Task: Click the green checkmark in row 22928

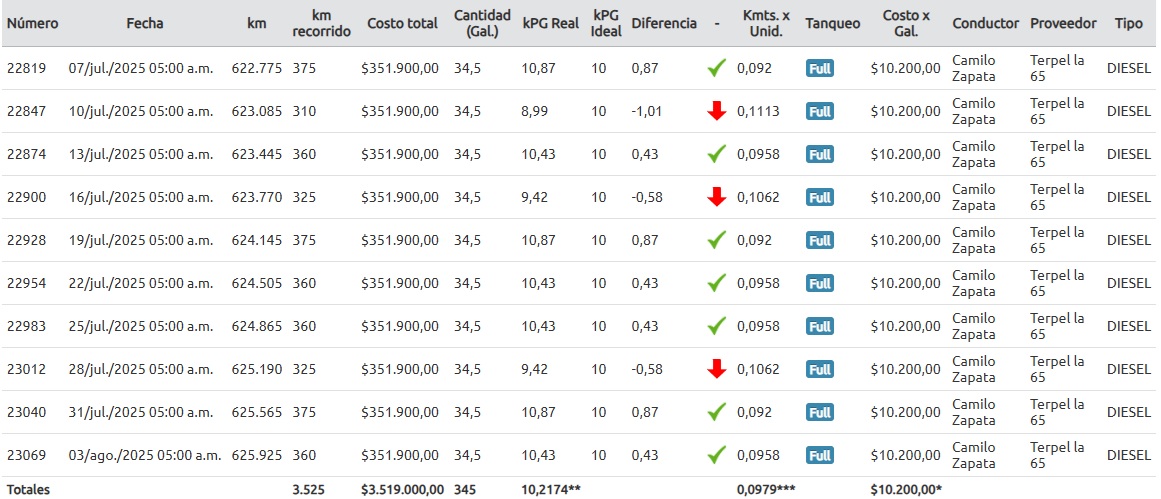Action: pos(716,240)
